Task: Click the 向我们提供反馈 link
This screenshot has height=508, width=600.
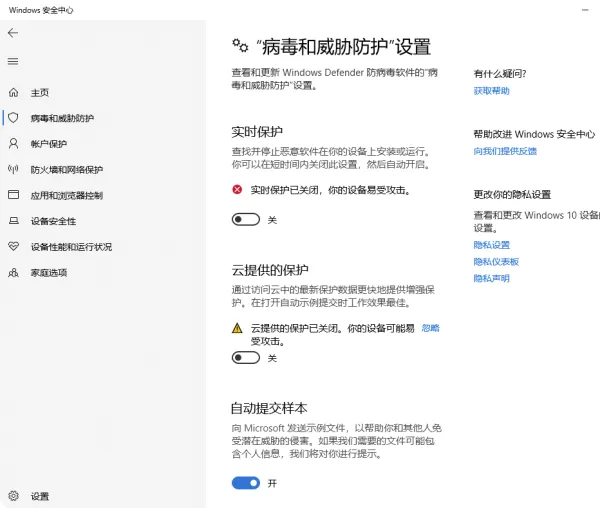Action: click(x=505, y=151)
